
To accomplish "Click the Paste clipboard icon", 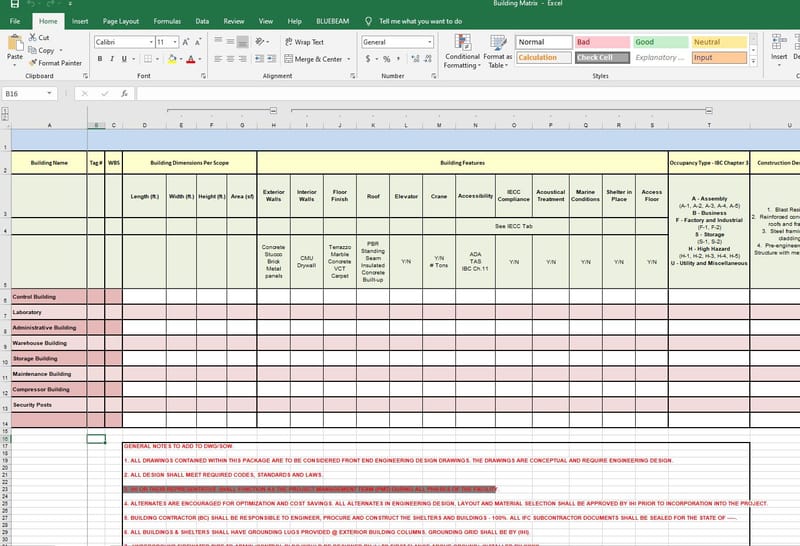I will point(14,43).
